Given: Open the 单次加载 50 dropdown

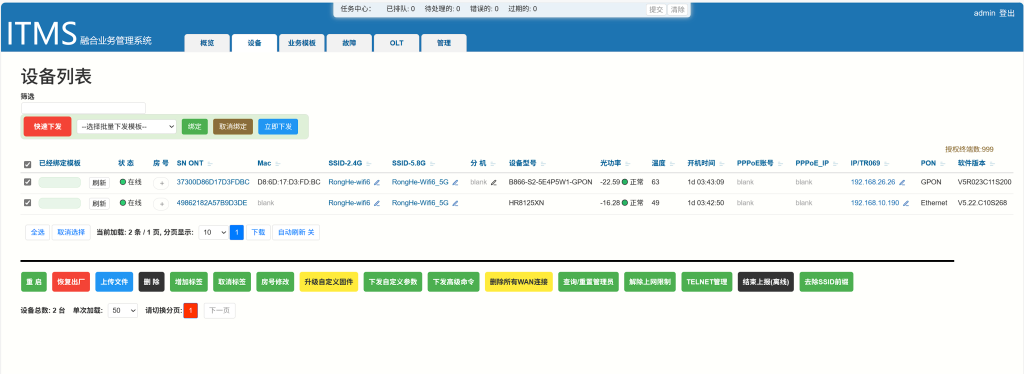Looking at the screenshot, I should (x=123, y=311).
